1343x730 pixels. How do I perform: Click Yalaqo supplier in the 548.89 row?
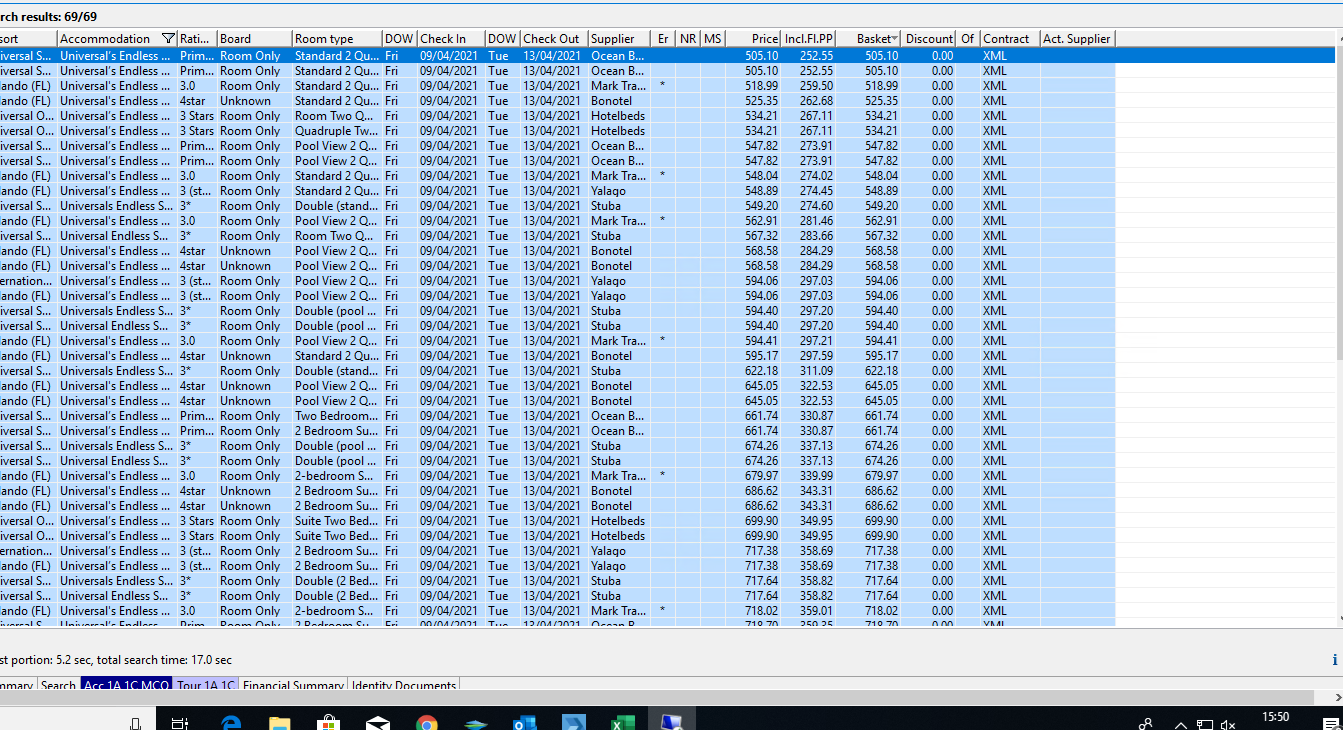(x=609, y=191)
